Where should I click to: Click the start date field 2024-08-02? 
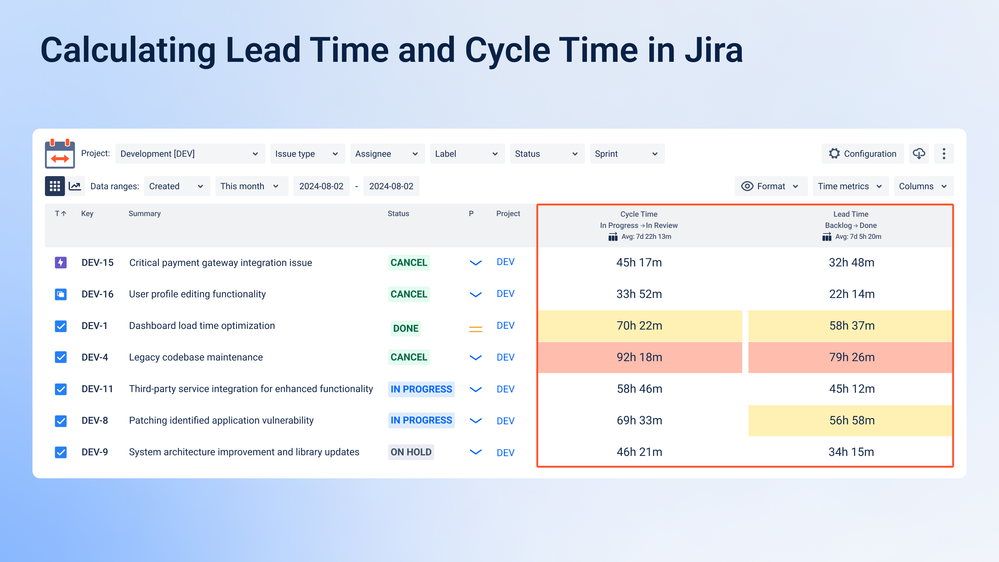(321, 186)
